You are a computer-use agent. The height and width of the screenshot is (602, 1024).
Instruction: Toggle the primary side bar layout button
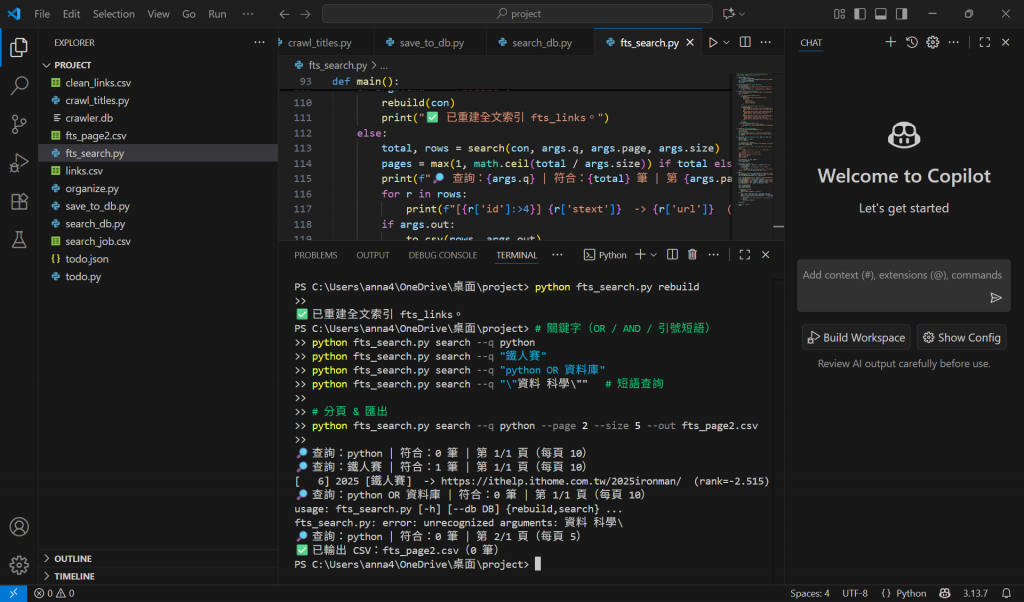pos(858,14)
